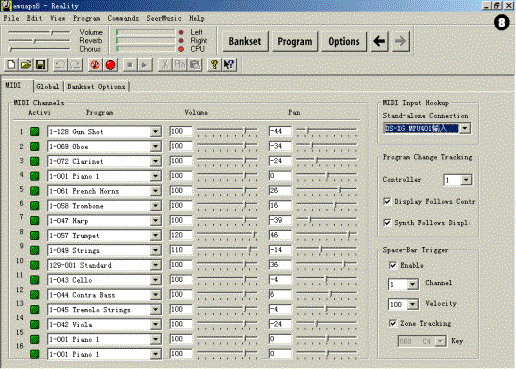Click the red CPU indicator light
Image resolution: width=516 pixels, height=369 pixels.
181,49
